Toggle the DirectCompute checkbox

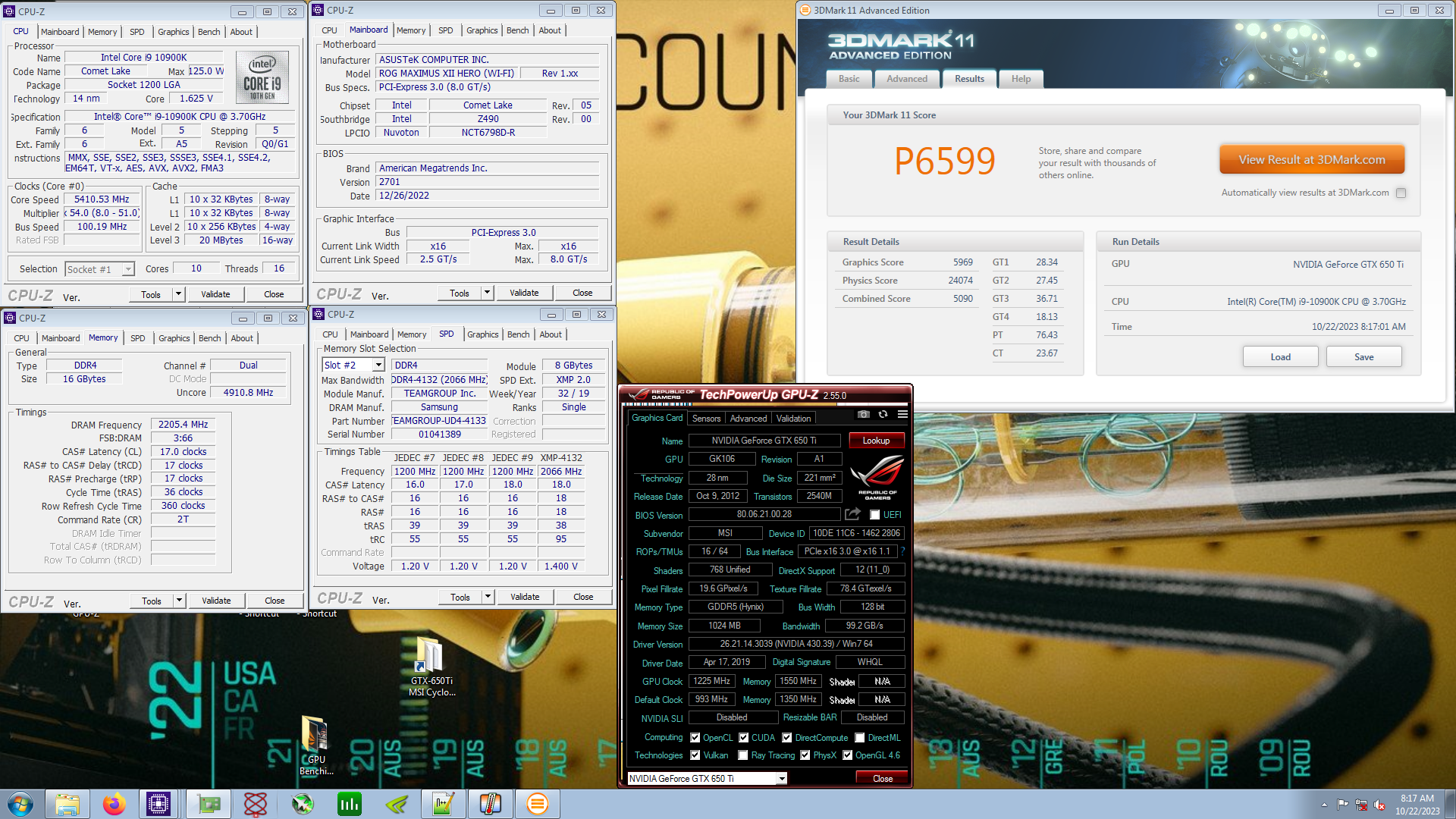tap(787, 738)
